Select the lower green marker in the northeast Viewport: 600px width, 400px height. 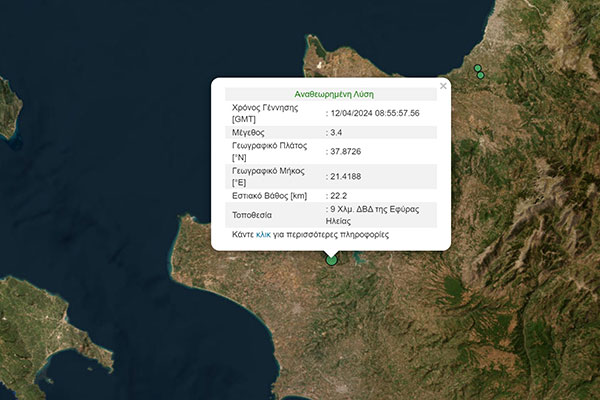(x=481, y=76)
